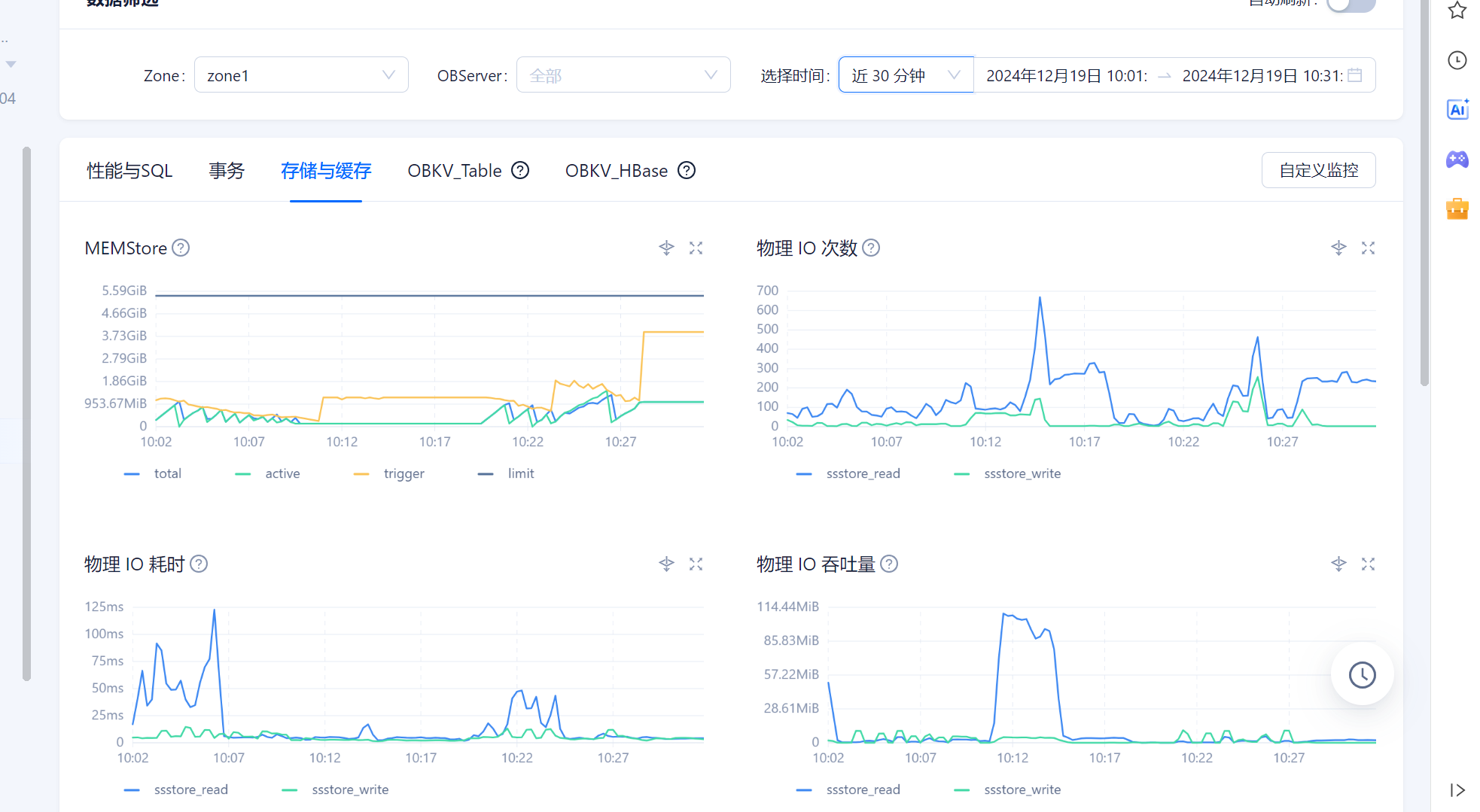Switch to the OBKV_Table tab
This screenshot has height=812, width=1480.
(455, 171)
